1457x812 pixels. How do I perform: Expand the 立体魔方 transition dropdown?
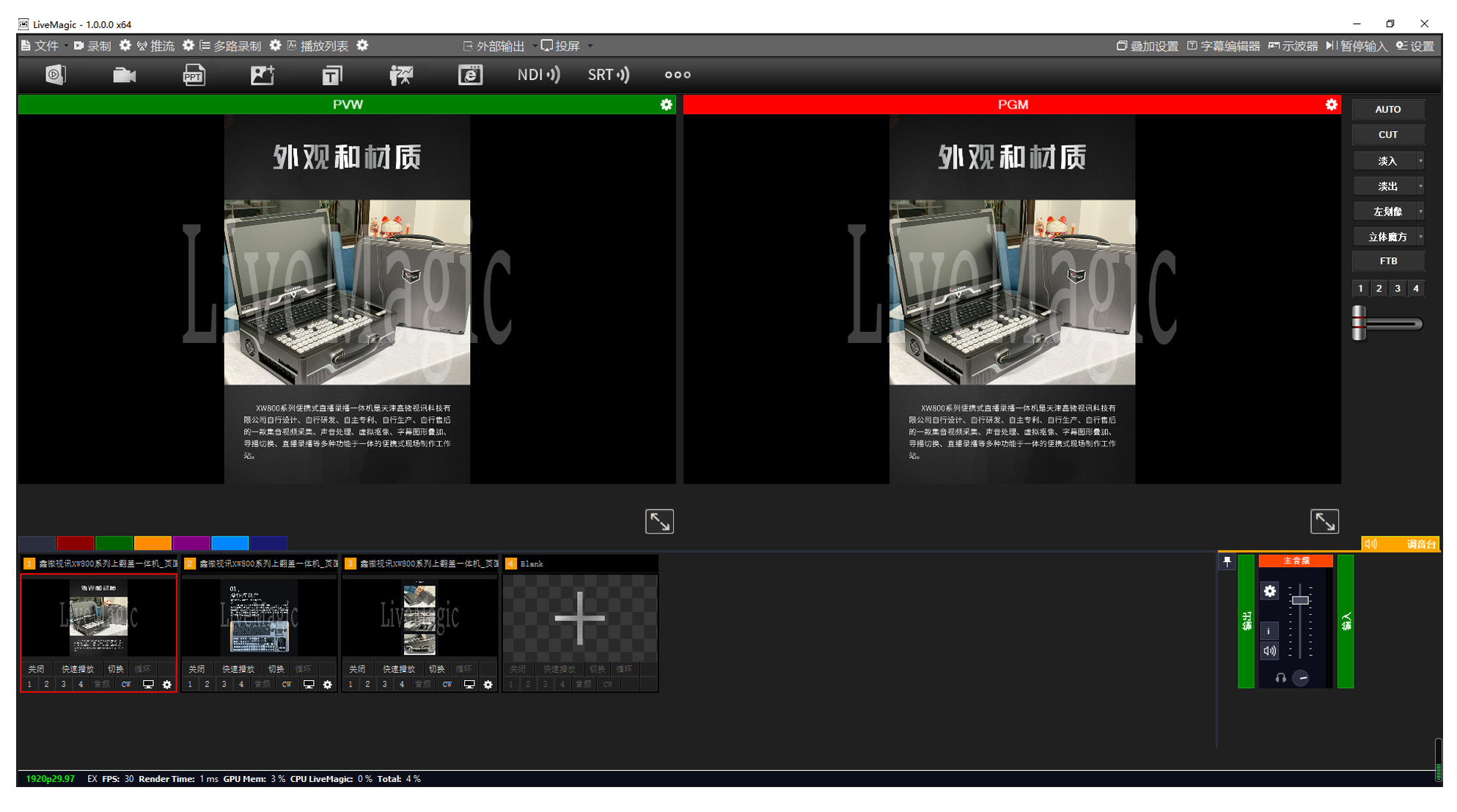1420,237
